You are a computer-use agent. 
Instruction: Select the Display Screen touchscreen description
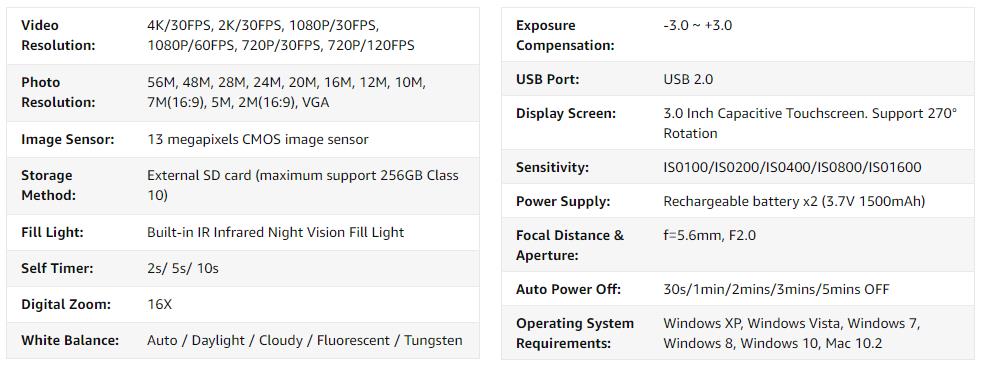(x=810, y=123)
